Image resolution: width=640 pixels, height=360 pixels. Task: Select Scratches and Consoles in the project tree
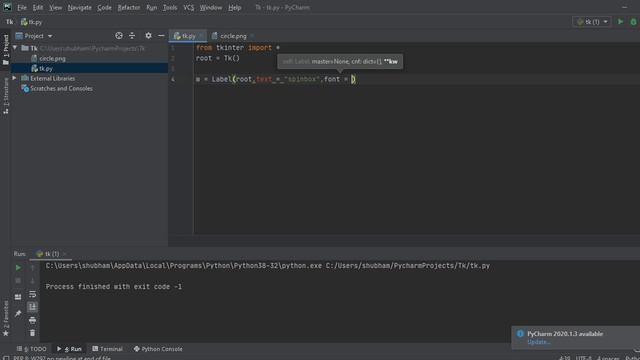[61, 89]
